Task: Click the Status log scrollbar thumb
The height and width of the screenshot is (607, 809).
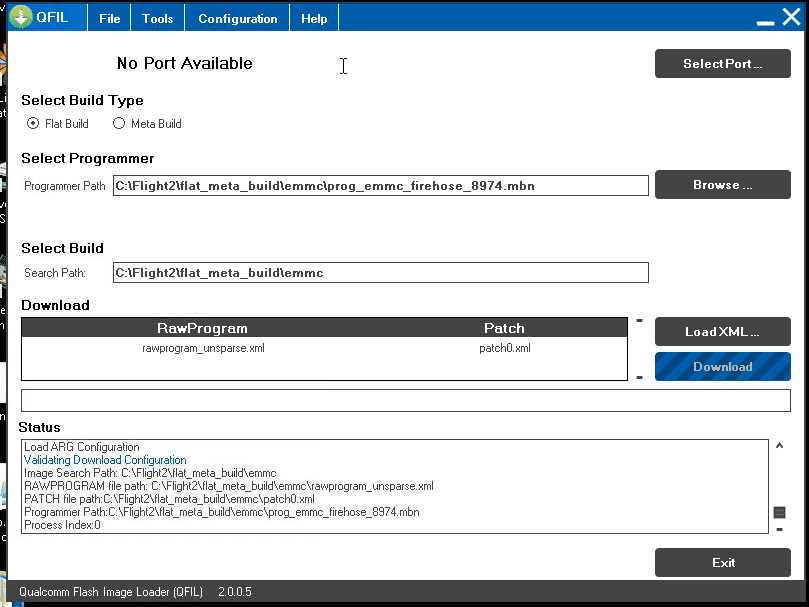Action: pos(780,512)
